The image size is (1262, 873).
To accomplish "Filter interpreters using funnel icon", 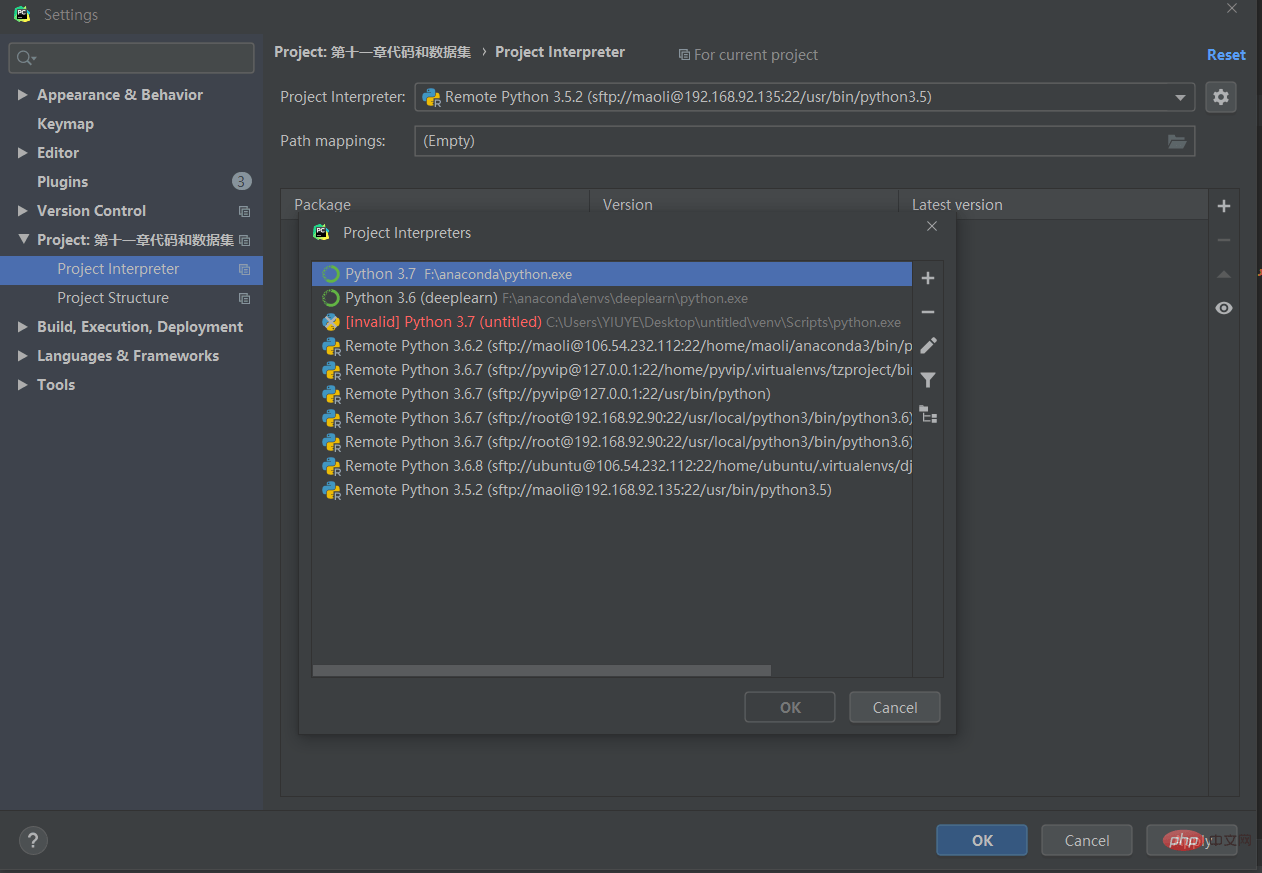I will (928, 380).
